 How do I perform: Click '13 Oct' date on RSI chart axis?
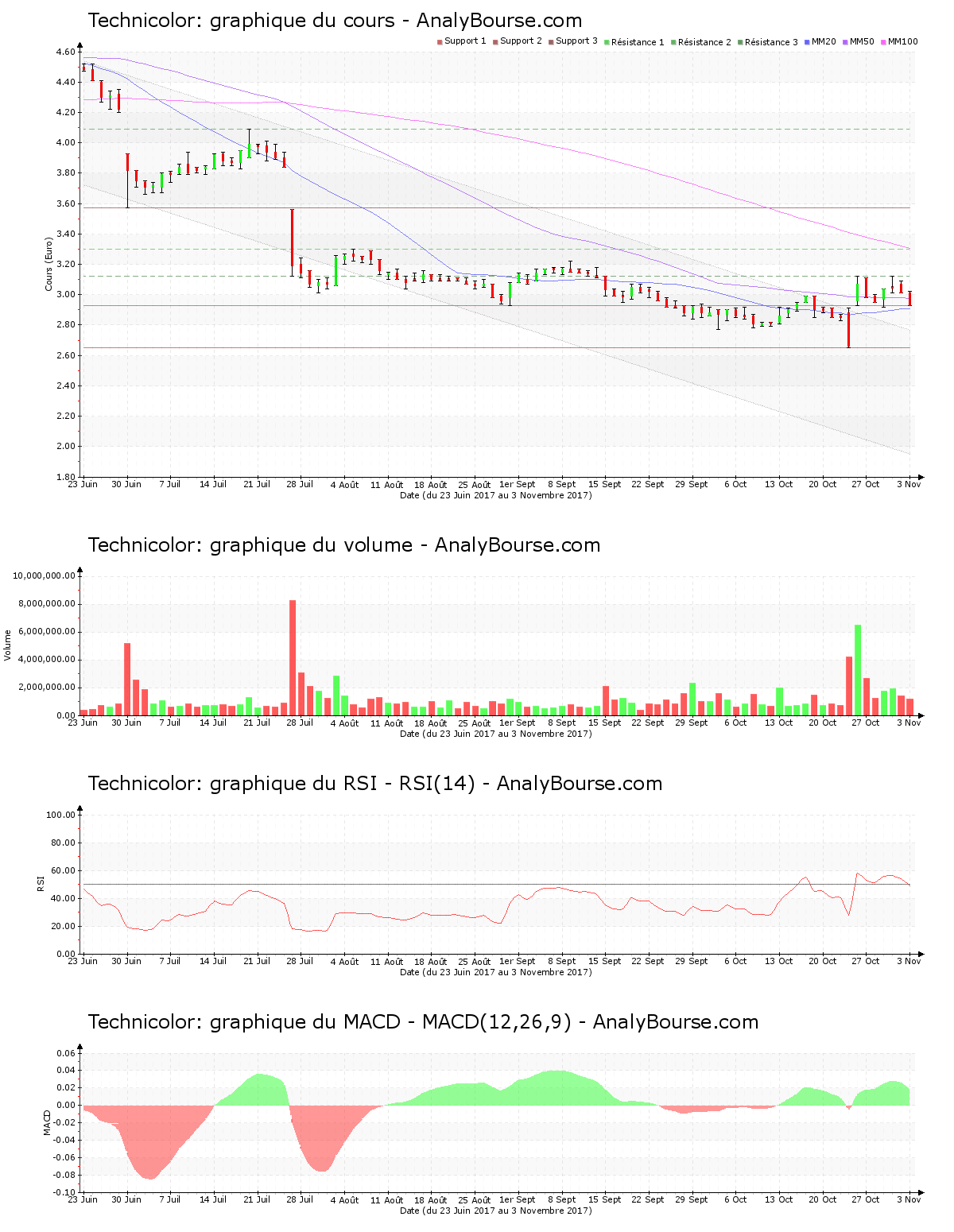(x=779, y=961)
